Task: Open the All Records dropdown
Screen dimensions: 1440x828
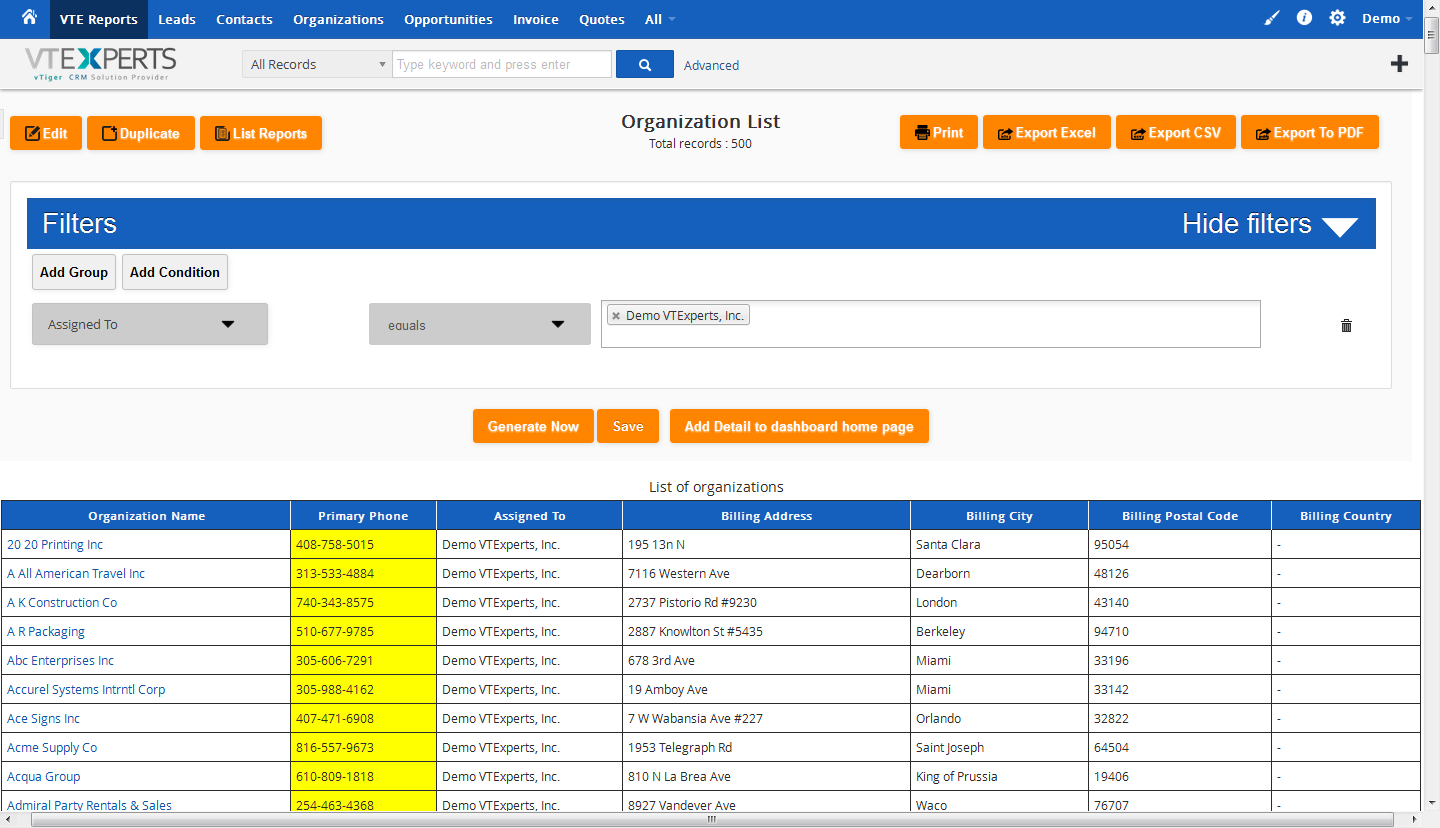Action: pos(317,64)
